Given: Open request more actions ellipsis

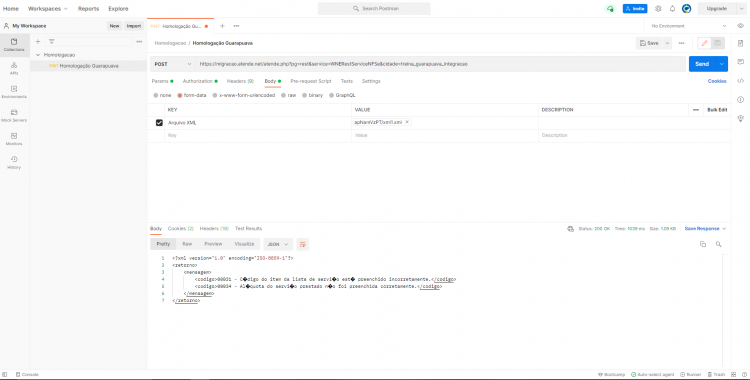Looking at the screenshot, I should click(x=681, y=43).
